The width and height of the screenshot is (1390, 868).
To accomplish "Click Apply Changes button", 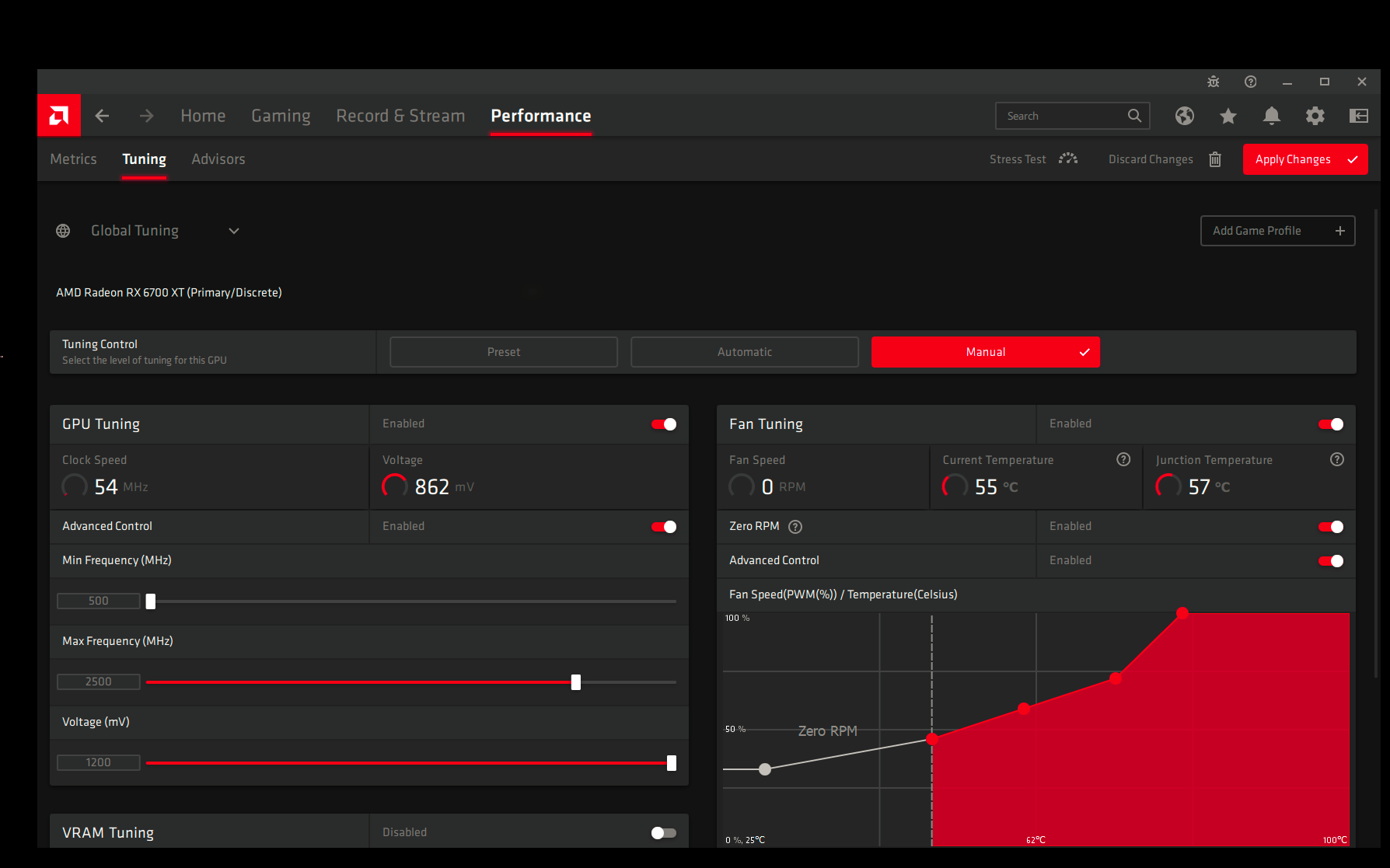I will tap(1305, 159).
